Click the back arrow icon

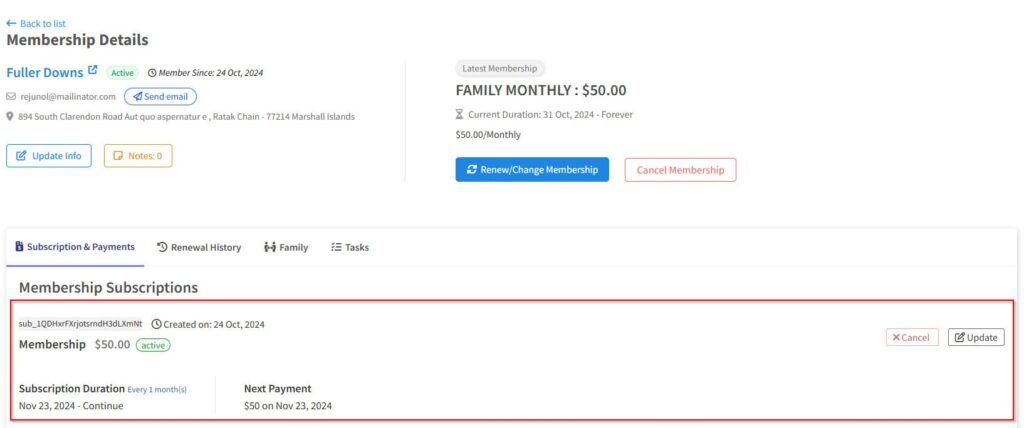click(11, 23)
